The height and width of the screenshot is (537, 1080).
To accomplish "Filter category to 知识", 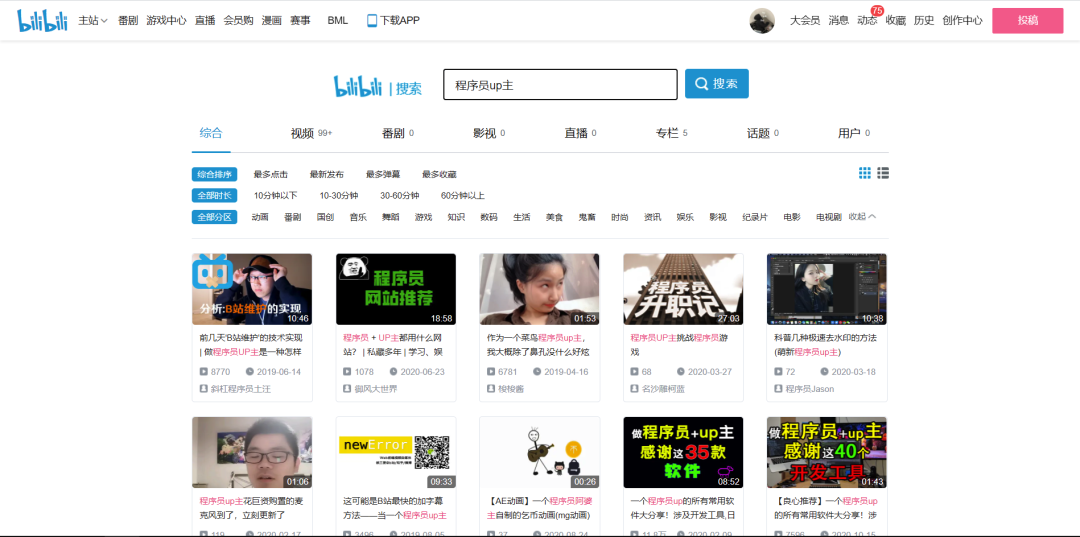I will (456, 217).
